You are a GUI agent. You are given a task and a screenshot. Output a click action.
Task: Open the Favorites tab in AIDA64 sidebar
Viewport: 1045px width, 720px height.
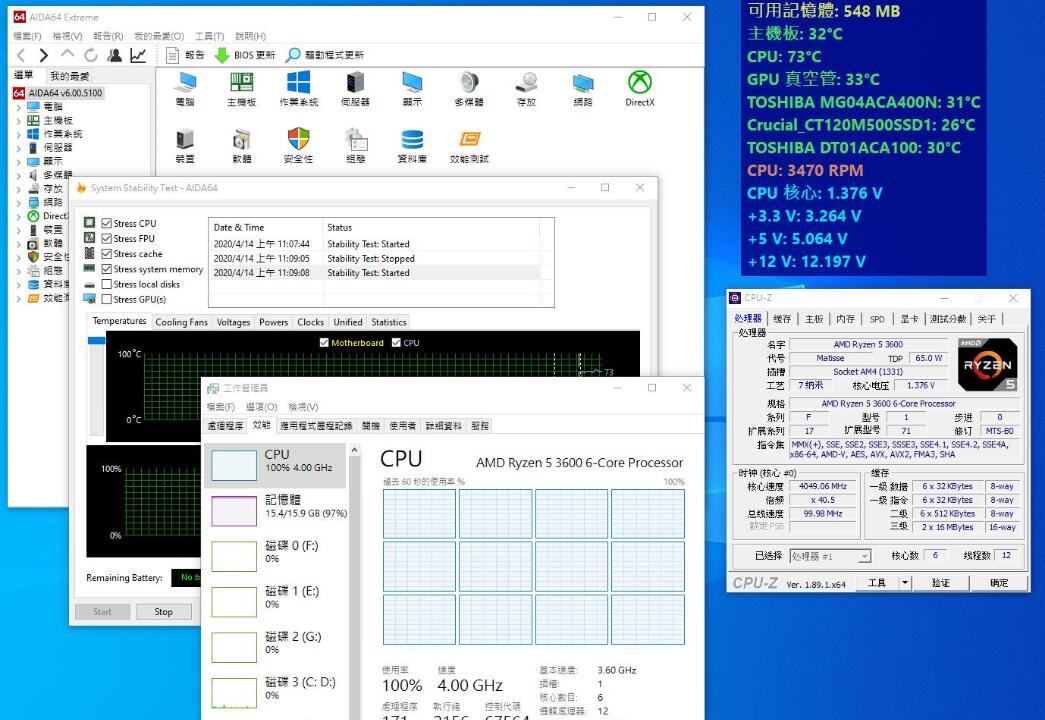pyautogui.click(x=69, y=75)
